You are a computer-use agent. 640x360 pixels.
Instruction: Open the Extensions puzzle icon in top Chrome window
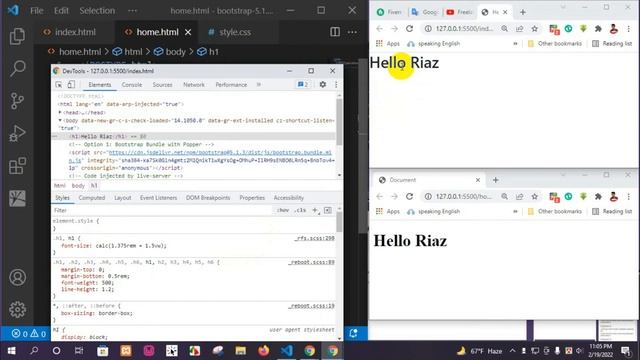click(x=598, y=29)
